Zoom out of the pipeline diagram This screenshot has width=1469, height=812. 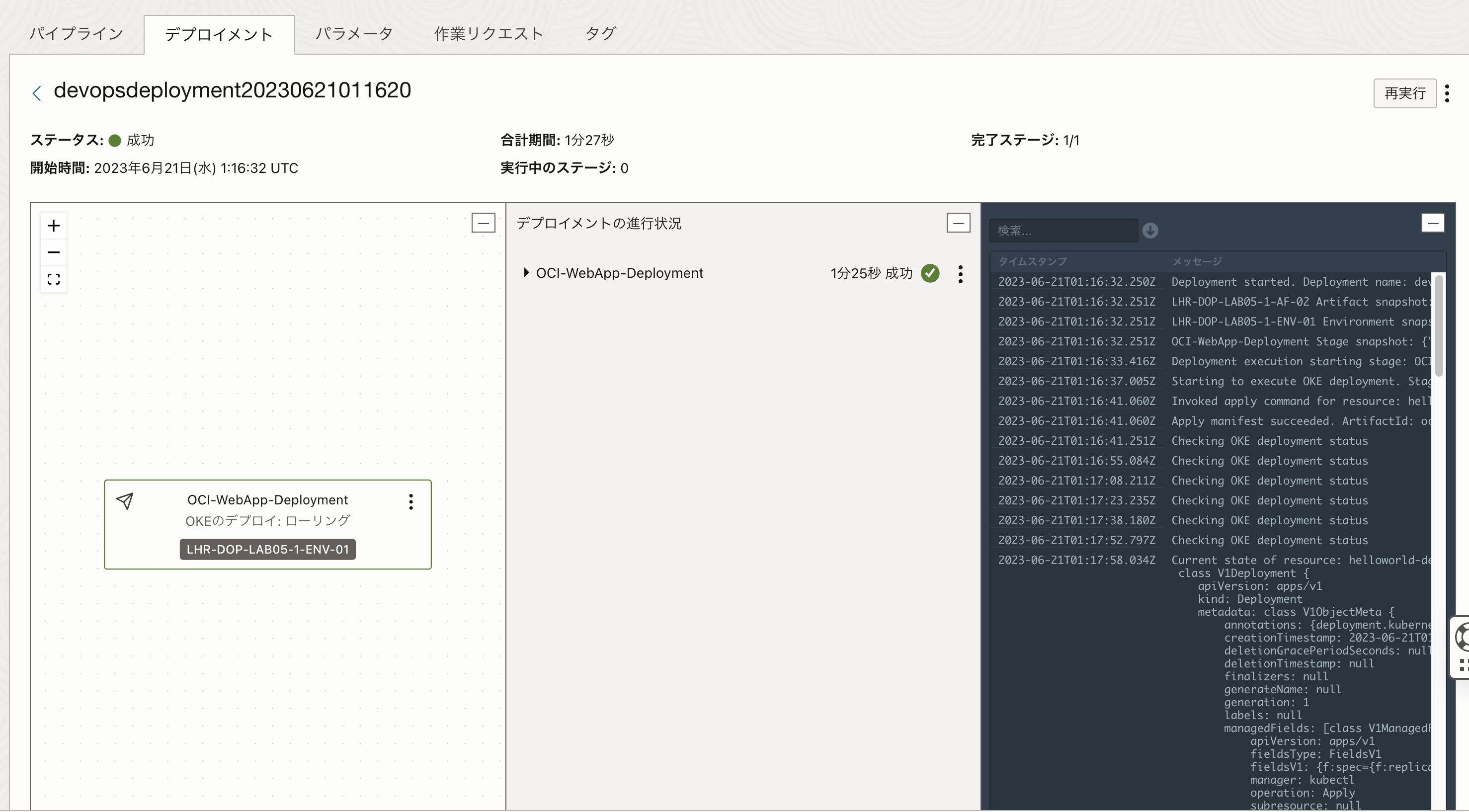point(53,252)
